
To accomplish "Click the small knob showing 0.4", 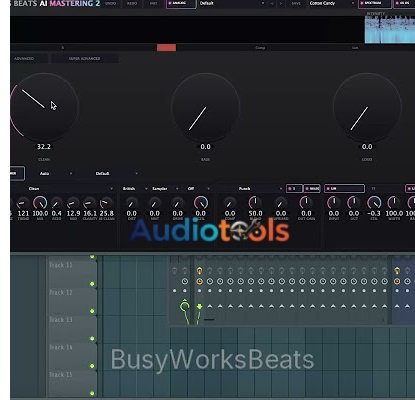I will (x=56, y=203).
